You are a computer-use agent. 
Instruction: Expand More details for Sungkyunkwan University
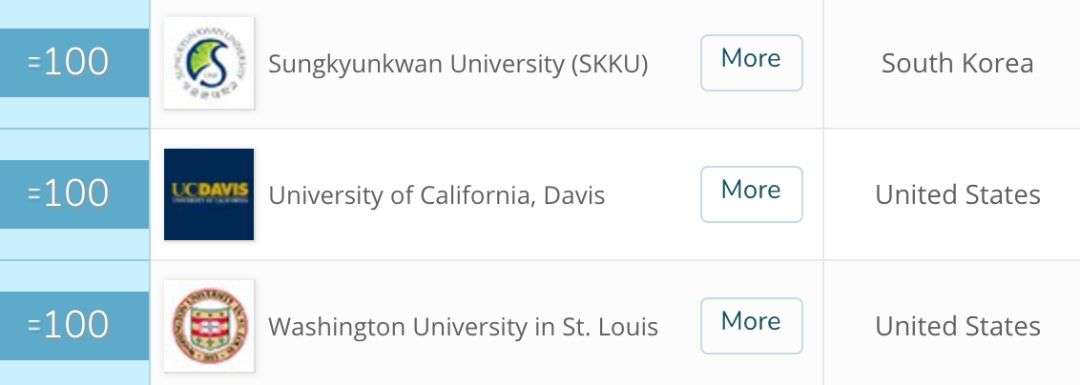(x=751, y=63)
